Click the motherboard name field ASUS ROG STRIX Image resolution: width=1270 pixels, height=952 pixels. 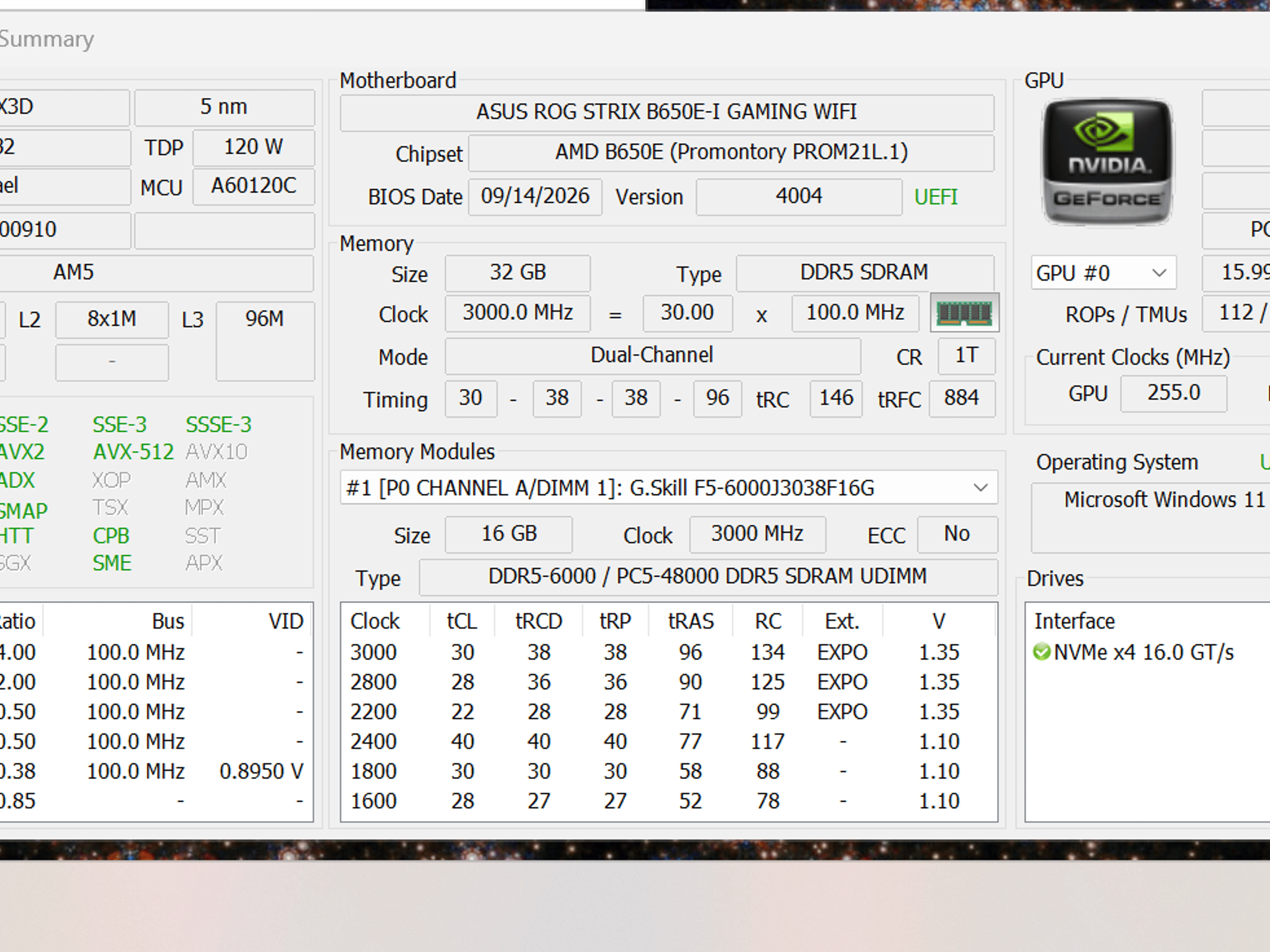tap(667, 112)
